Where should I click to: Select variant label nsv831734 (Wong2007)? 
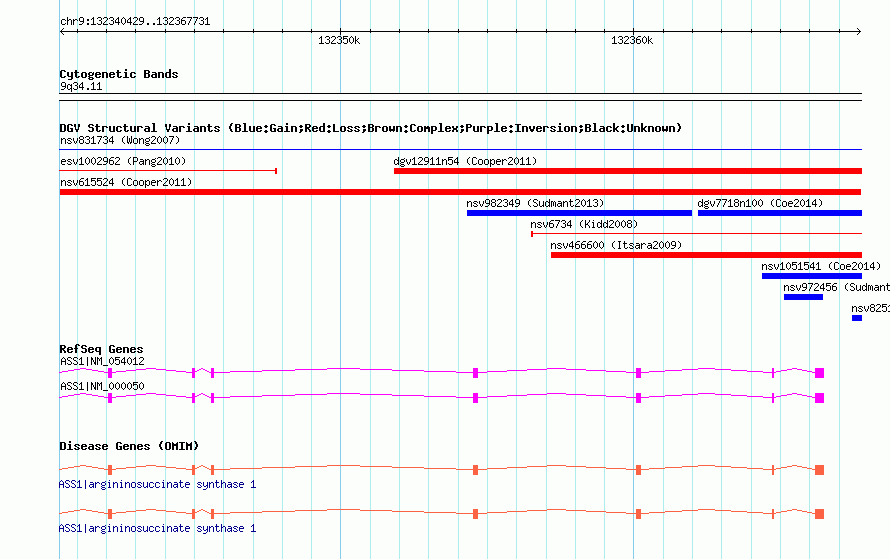(x=120, y=140)
